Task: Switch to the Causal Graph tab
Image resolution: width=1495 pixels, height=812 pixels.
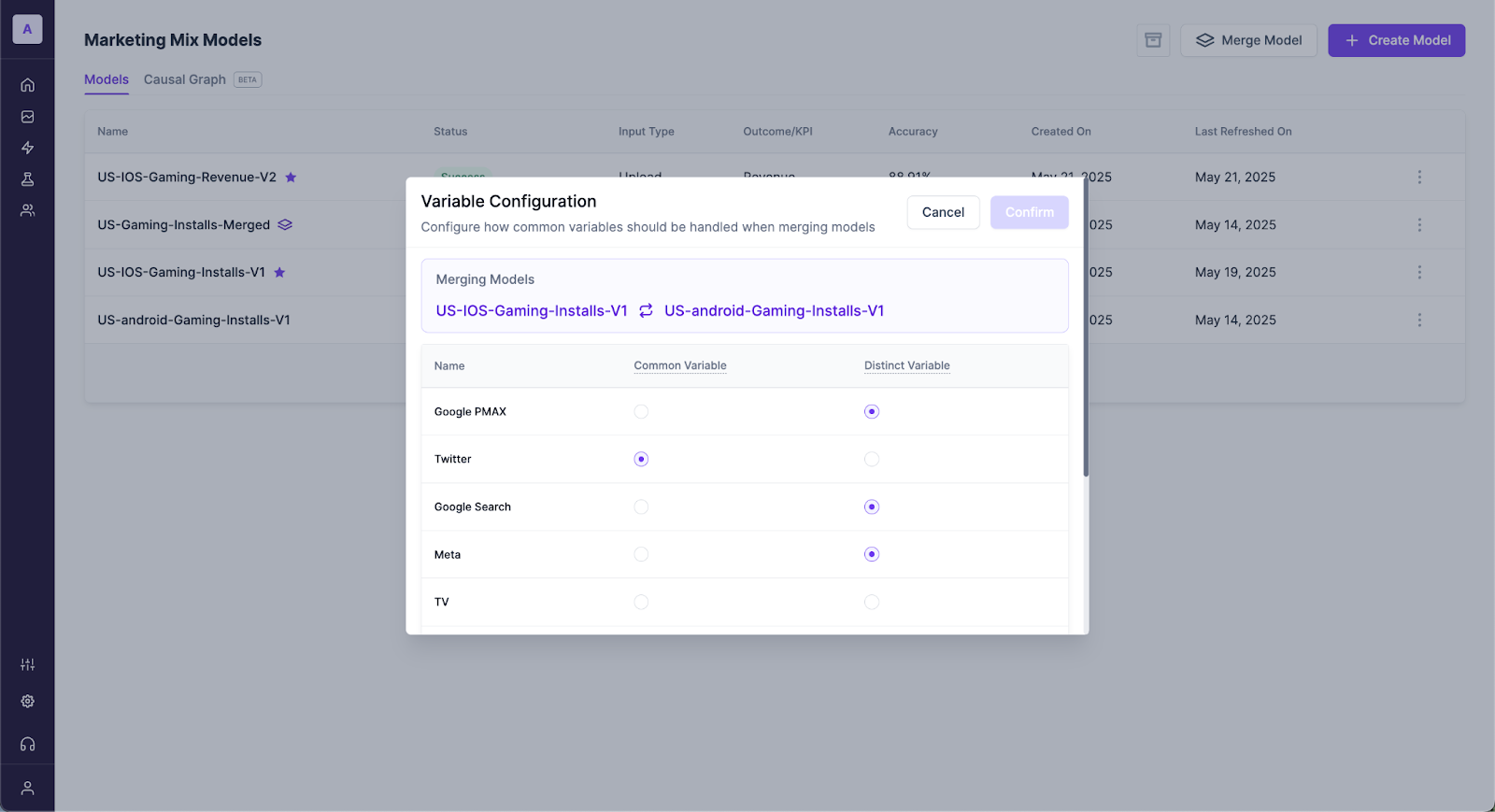Action: [185, 79]
